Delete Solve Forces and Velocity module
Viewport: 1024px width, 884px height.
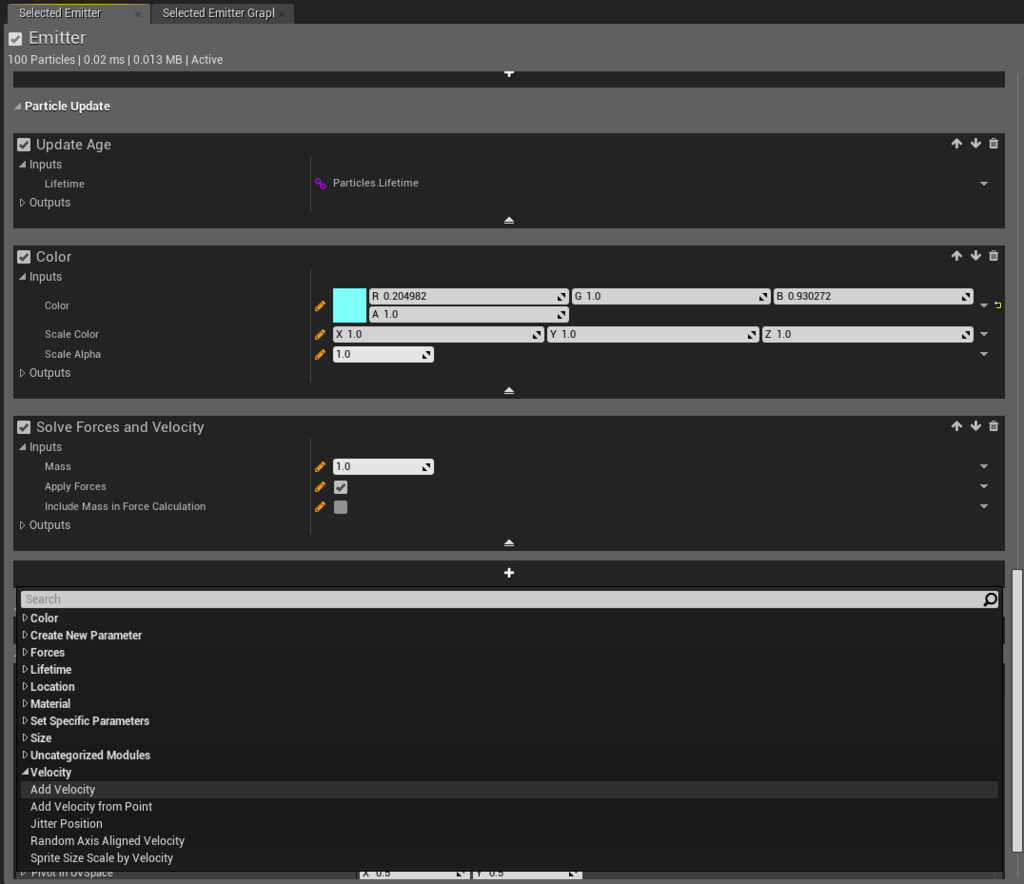click(993, 426)
